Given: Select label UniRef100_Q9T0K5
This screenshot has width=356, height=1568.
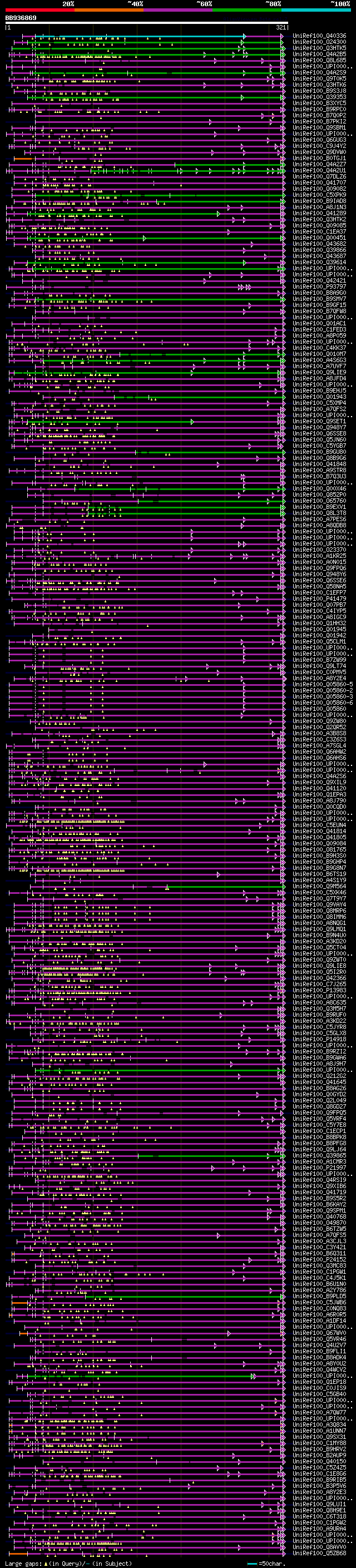Looking at the screenshot, I should click(x=319, y=78).
